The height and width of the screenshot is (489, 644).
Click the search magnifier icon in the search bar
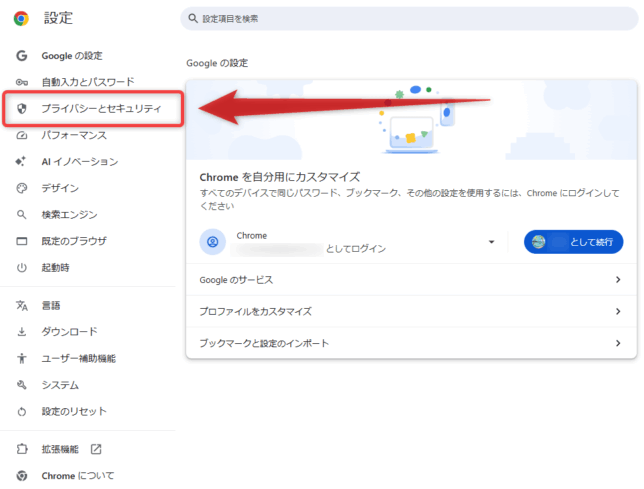(x=193, y=18)
